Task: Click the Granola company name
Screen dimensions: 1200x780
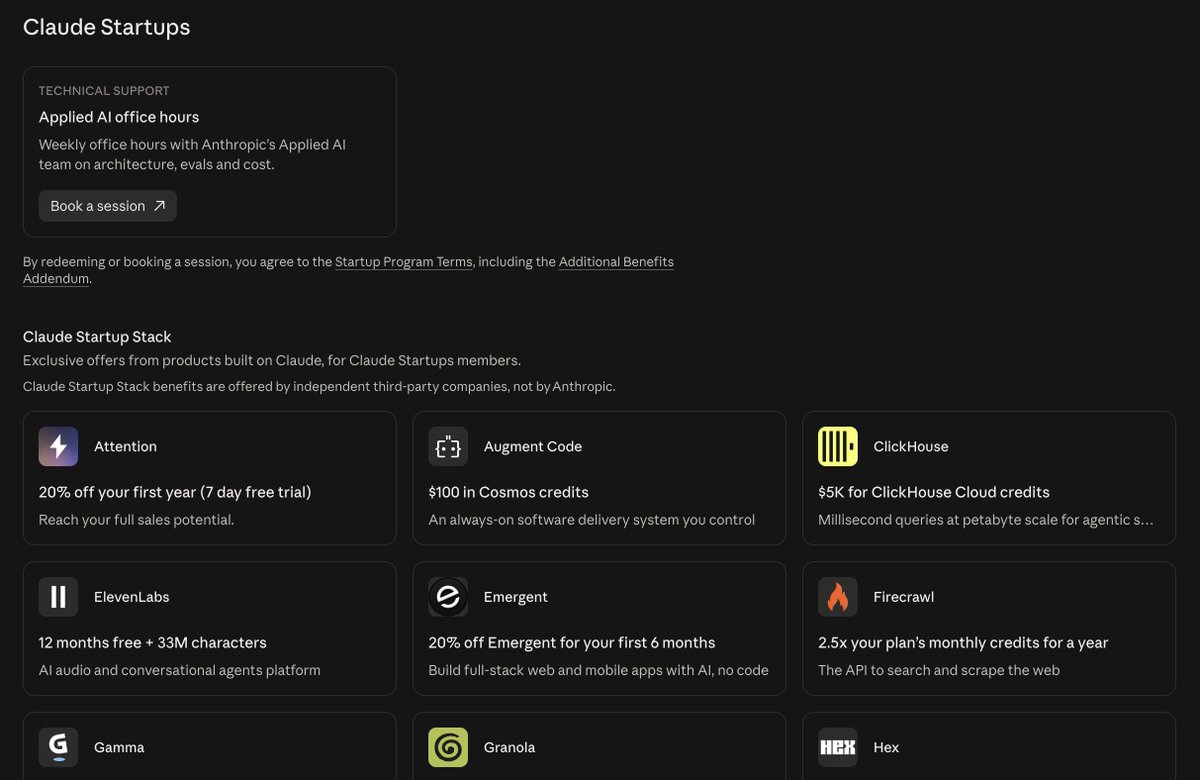Action: (509, 747)
